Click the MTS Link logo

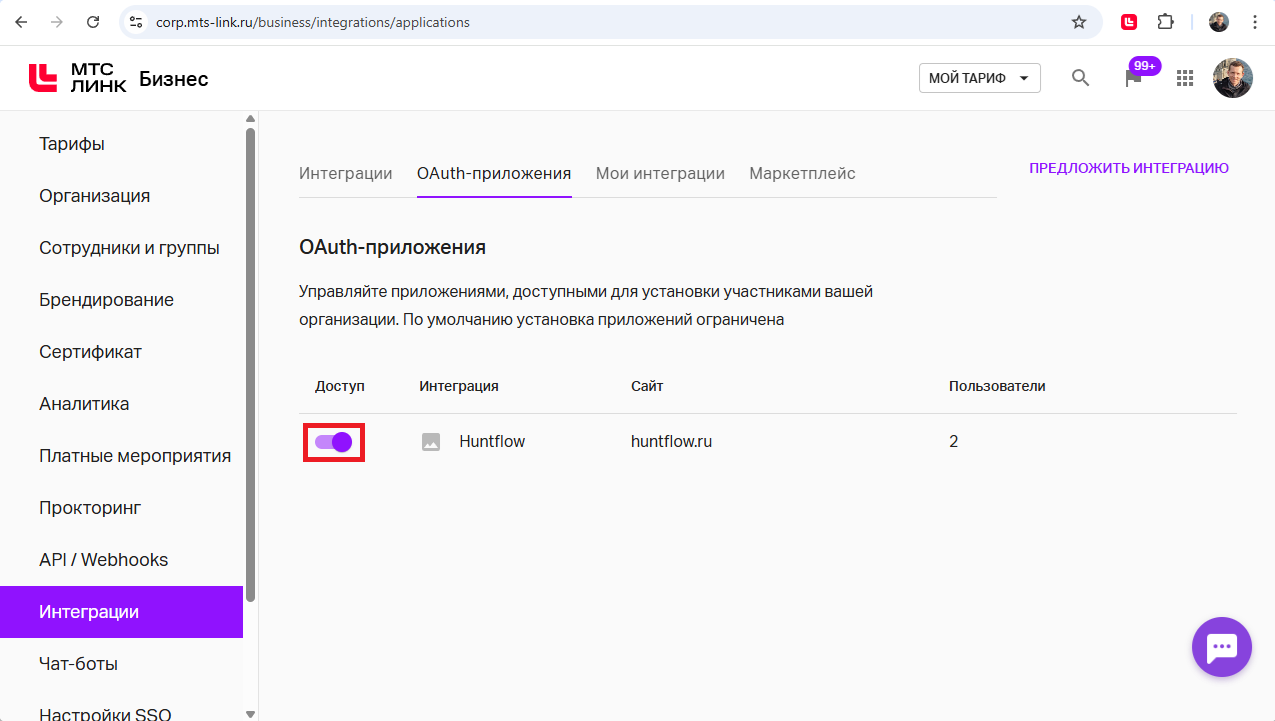[78, 78]
